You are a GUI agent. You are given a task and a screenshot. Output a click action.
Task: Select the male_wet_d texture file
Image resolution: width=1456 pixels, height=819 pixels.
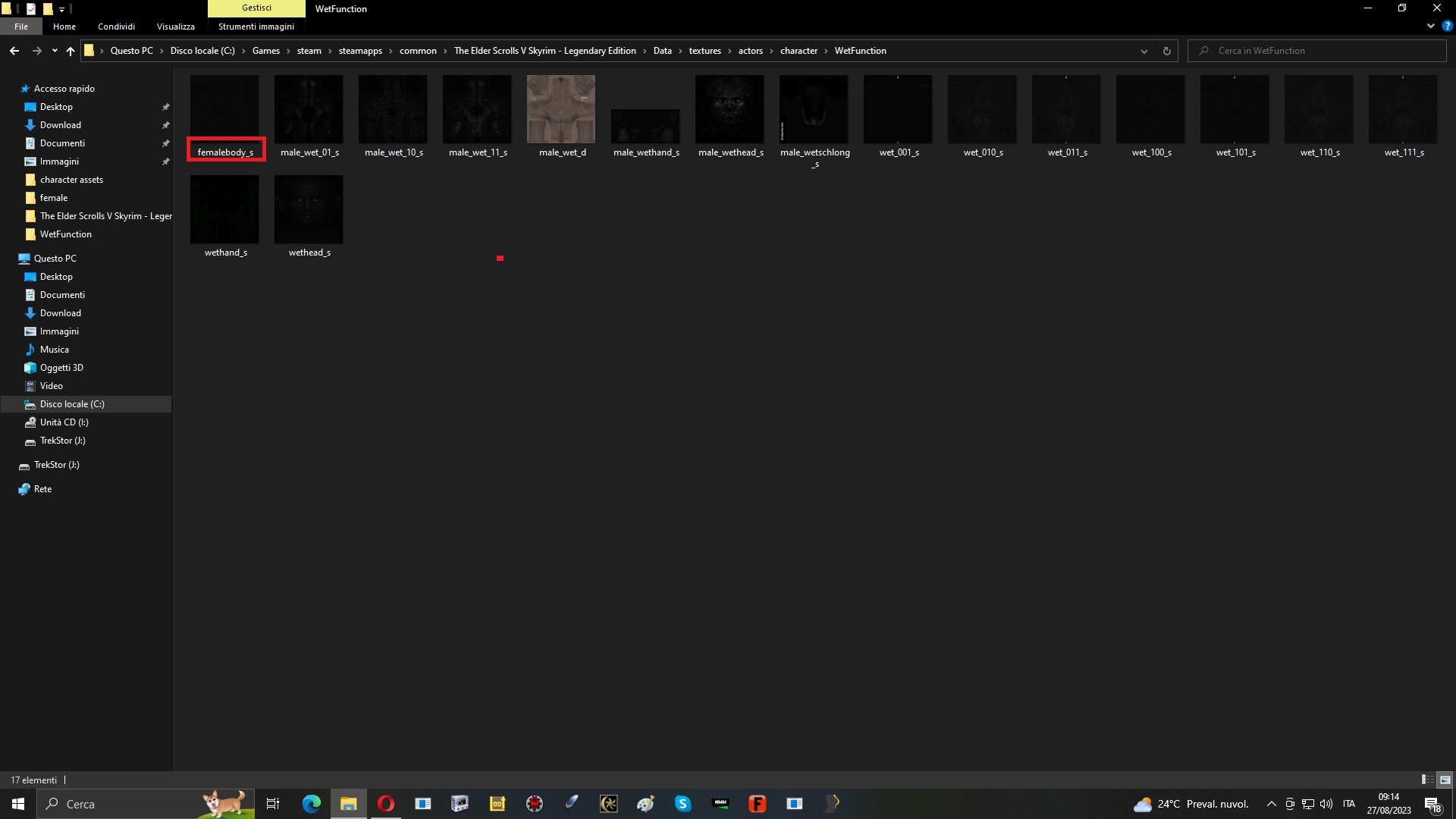coord(561,118)
